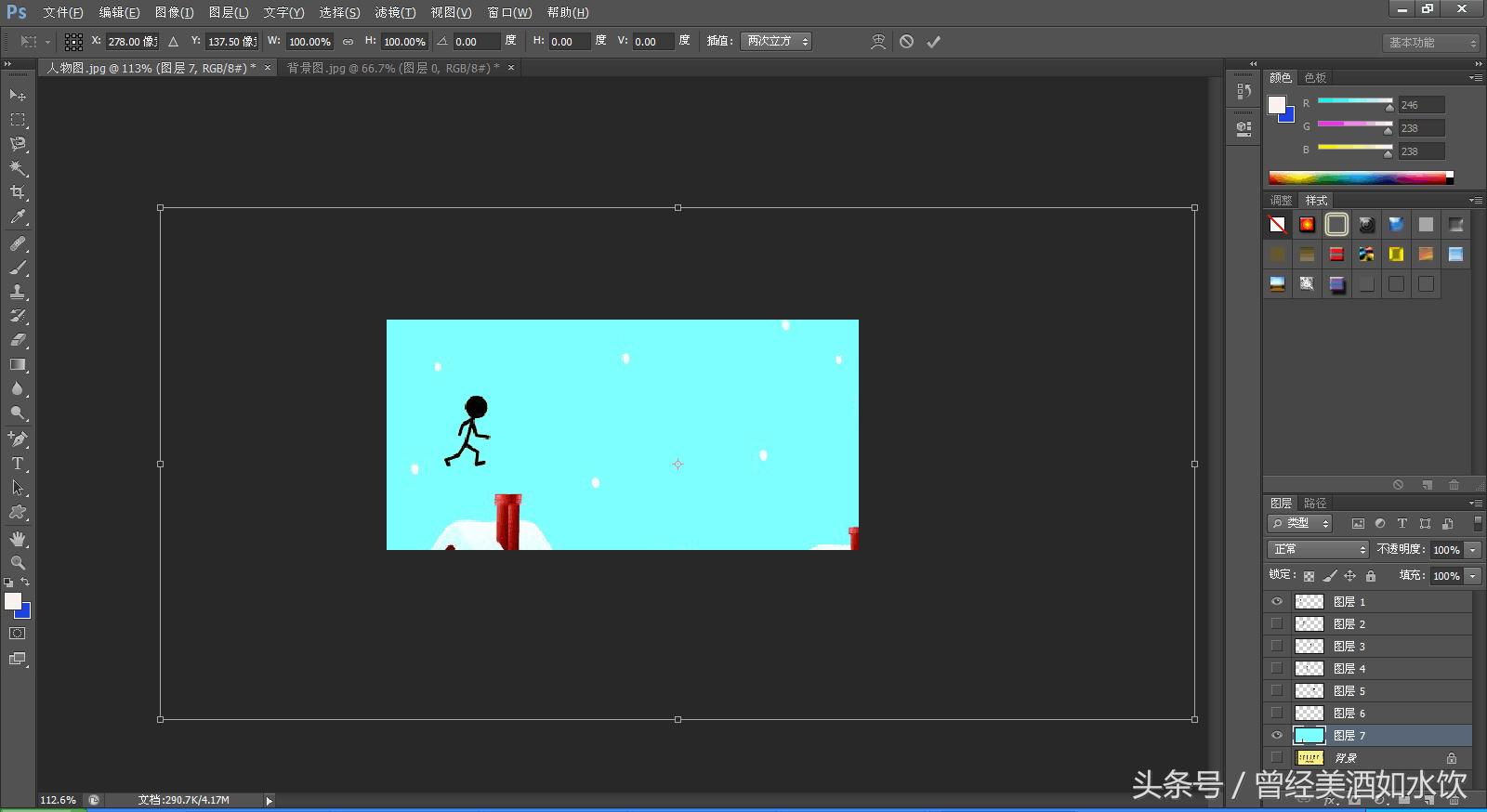1487x812 pixels.
Task: Select the Hand tool
Action: coord(18,539)
